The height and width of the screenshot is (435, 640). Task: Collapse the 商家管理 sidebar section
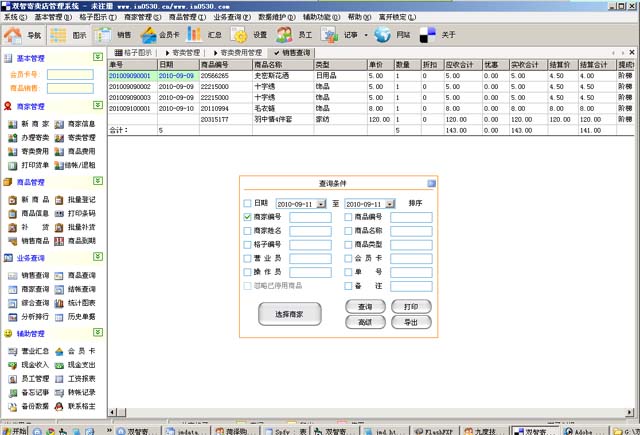pos(97,106)
